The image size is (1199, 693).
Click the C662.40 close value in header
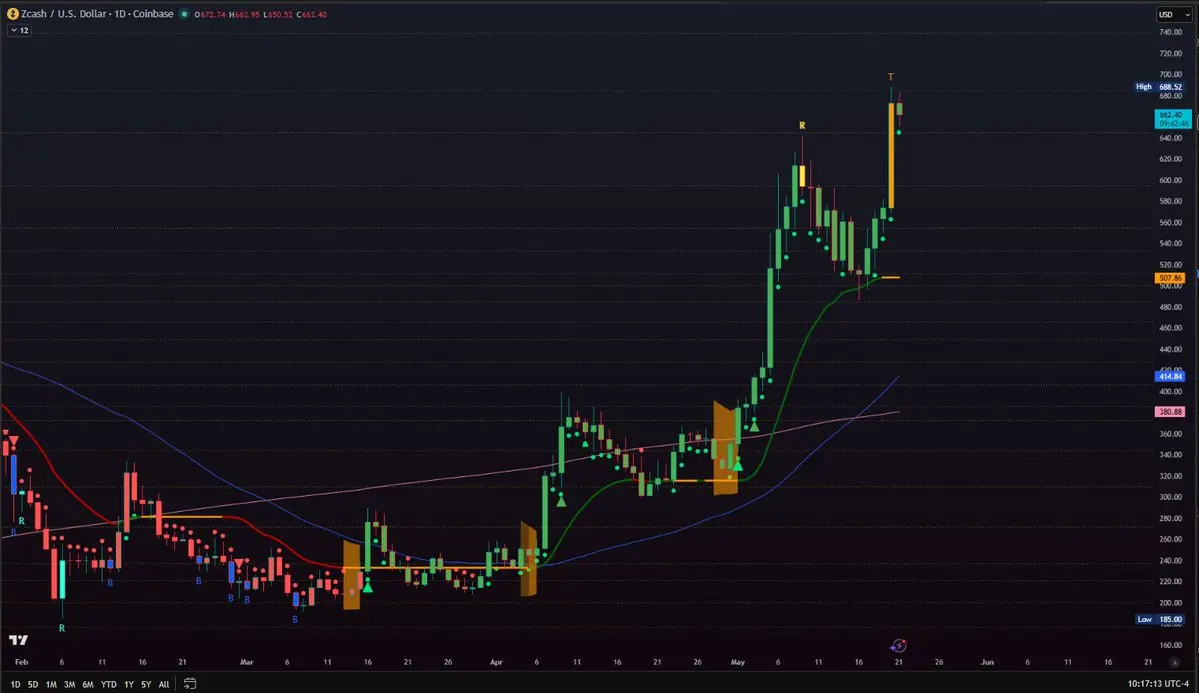point(311,15)
